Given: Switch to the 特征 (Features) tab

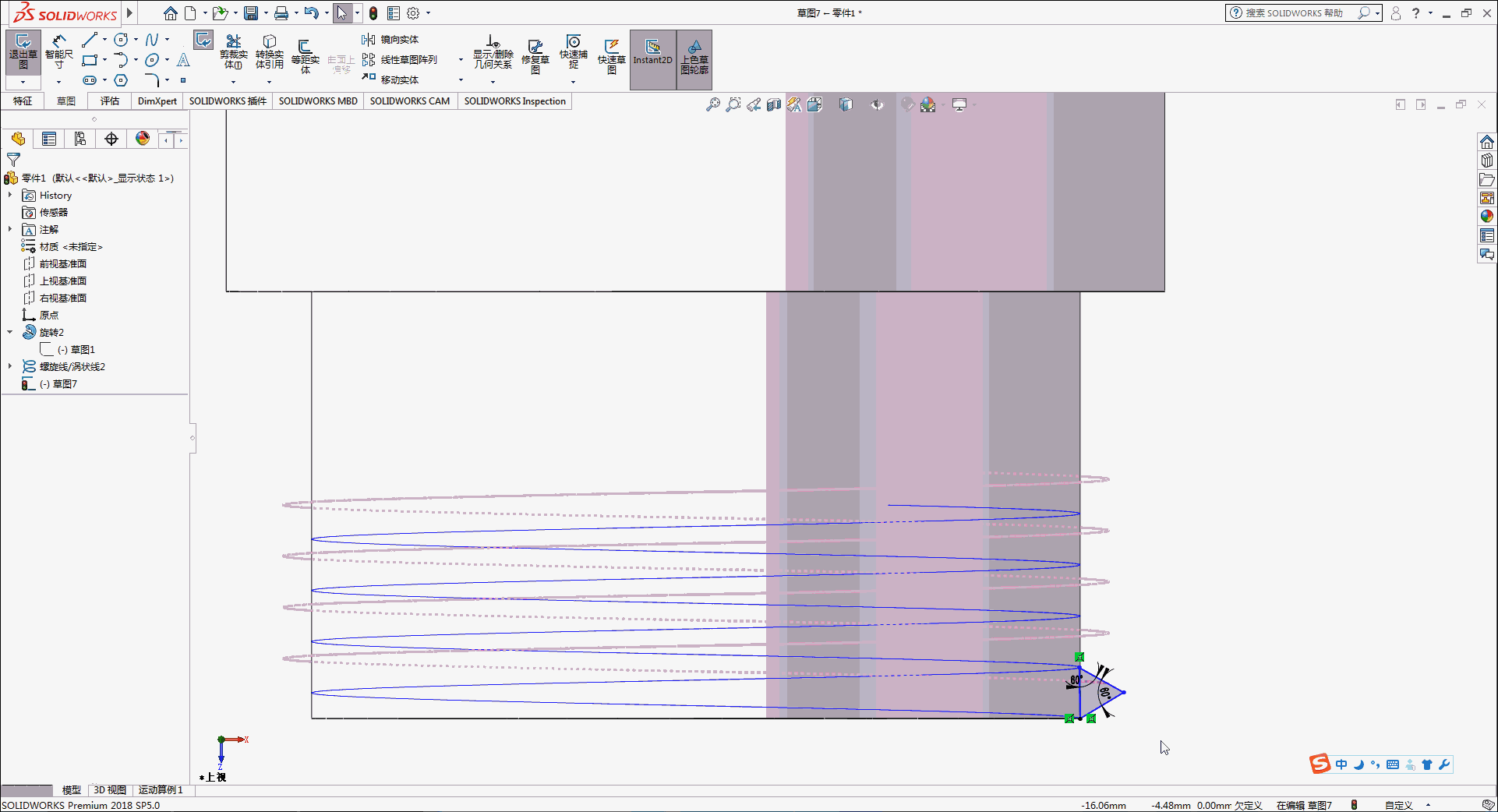Looking at the screenshot, I should click(x=23, y=101).
